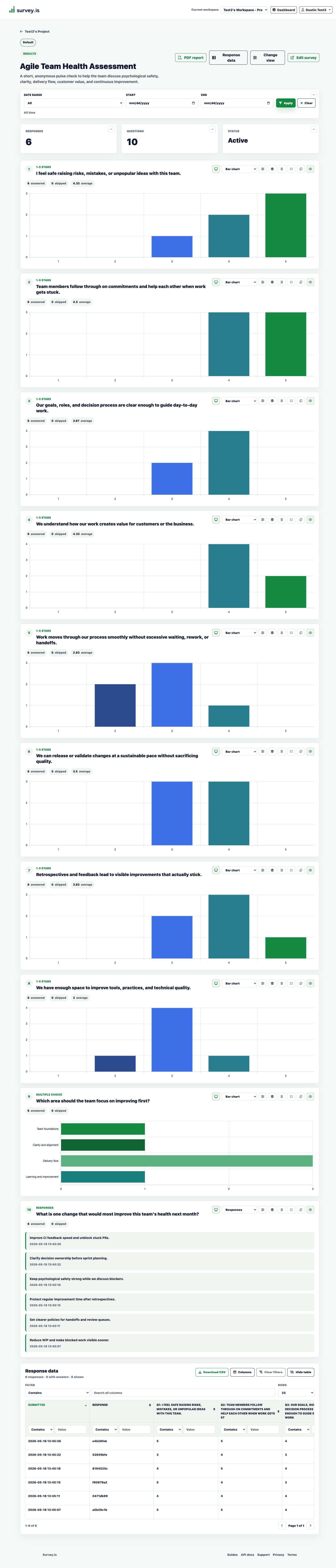Open the Dashboard page
Screen dimensions: 336x1568
[284, 10]
